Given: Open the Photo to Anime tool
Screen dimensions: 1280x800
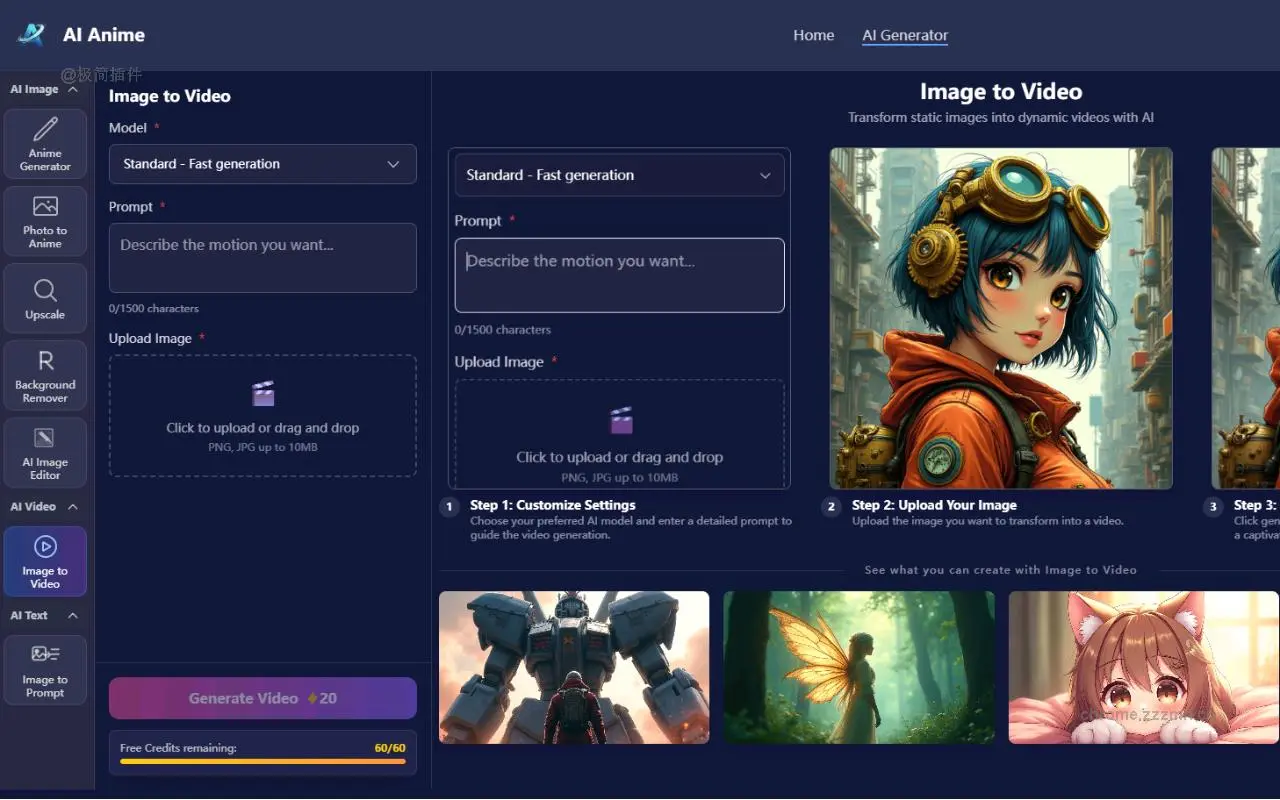Looking at the screenshot, I should pos(45,221).
